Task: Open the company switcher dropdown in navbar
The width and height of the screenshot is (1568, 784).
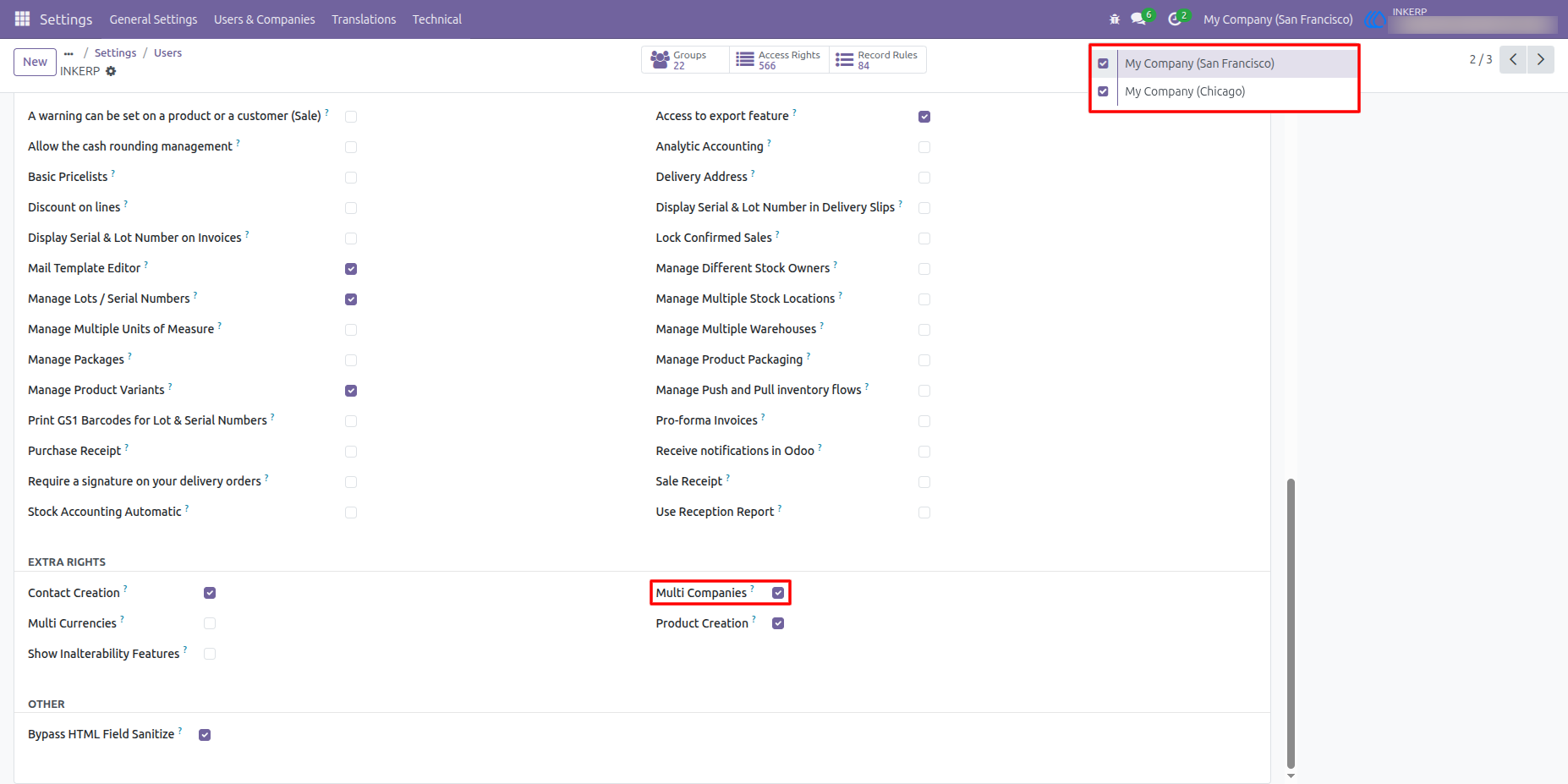Action: coord(1278,19)
